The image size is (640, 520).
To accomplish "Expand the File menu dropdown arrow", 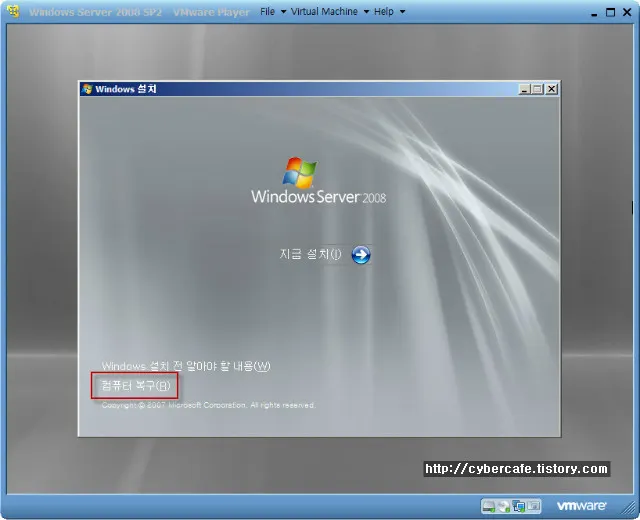I will coord(283,12).
